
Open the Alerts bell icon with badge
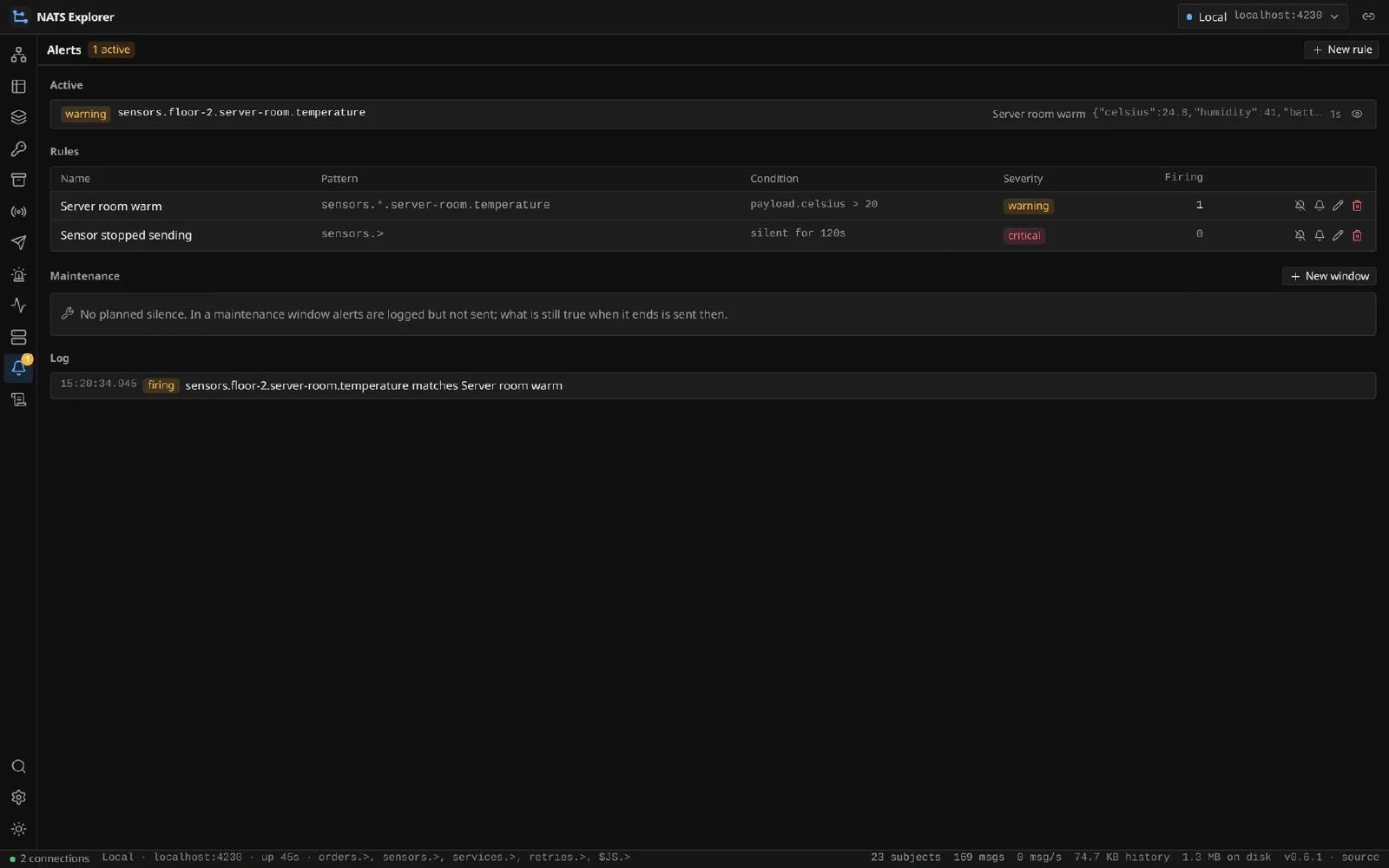18,368
